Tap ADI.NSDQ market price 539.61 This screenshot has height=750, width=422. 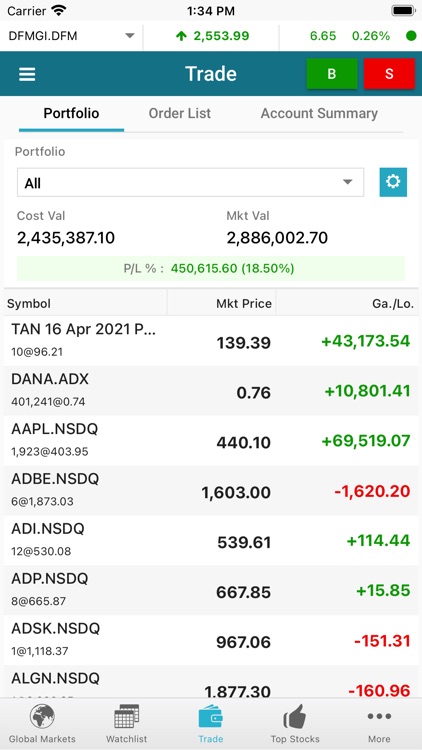tap(244, 542)
